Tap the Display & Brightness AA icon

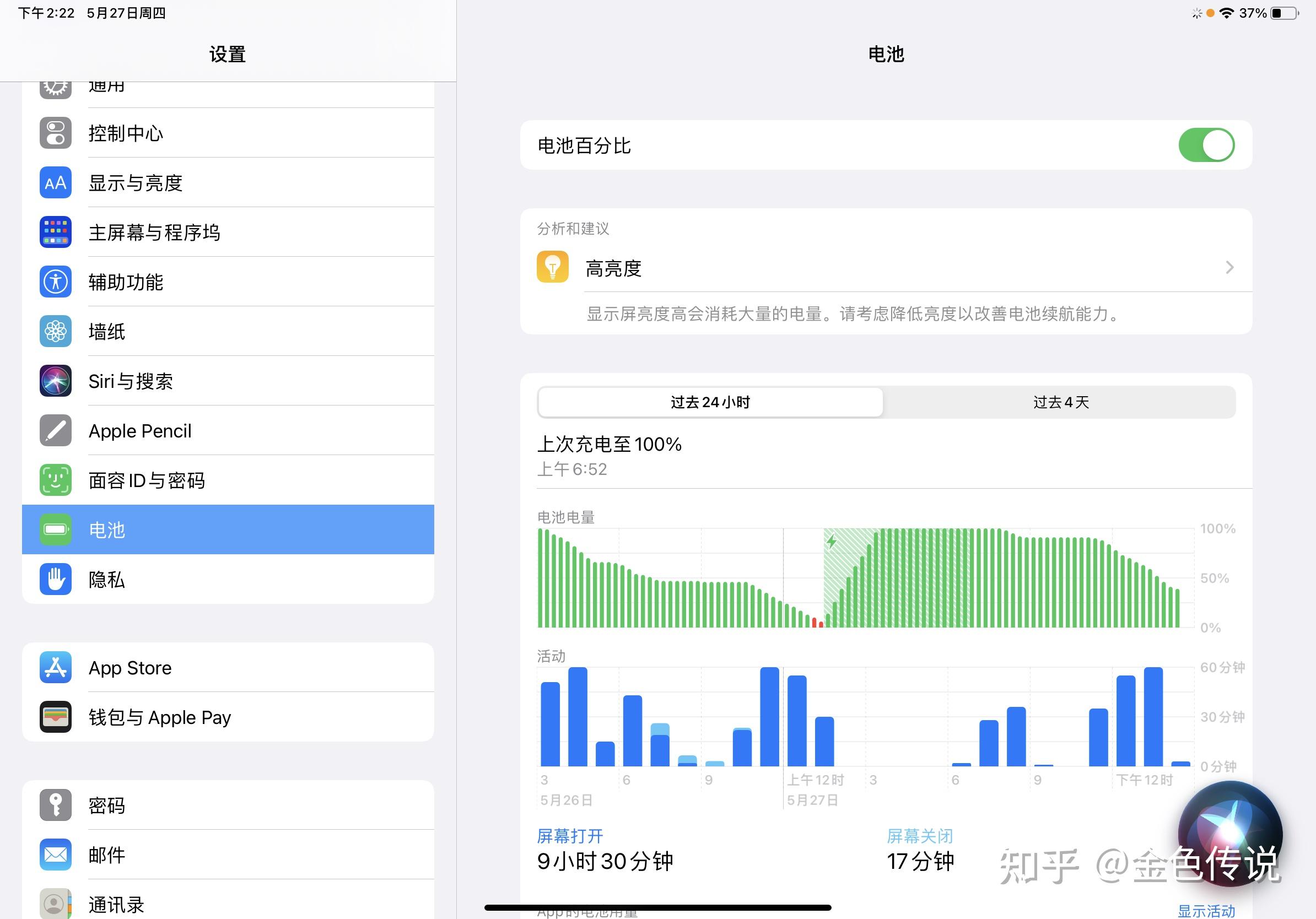pos(56,183)
